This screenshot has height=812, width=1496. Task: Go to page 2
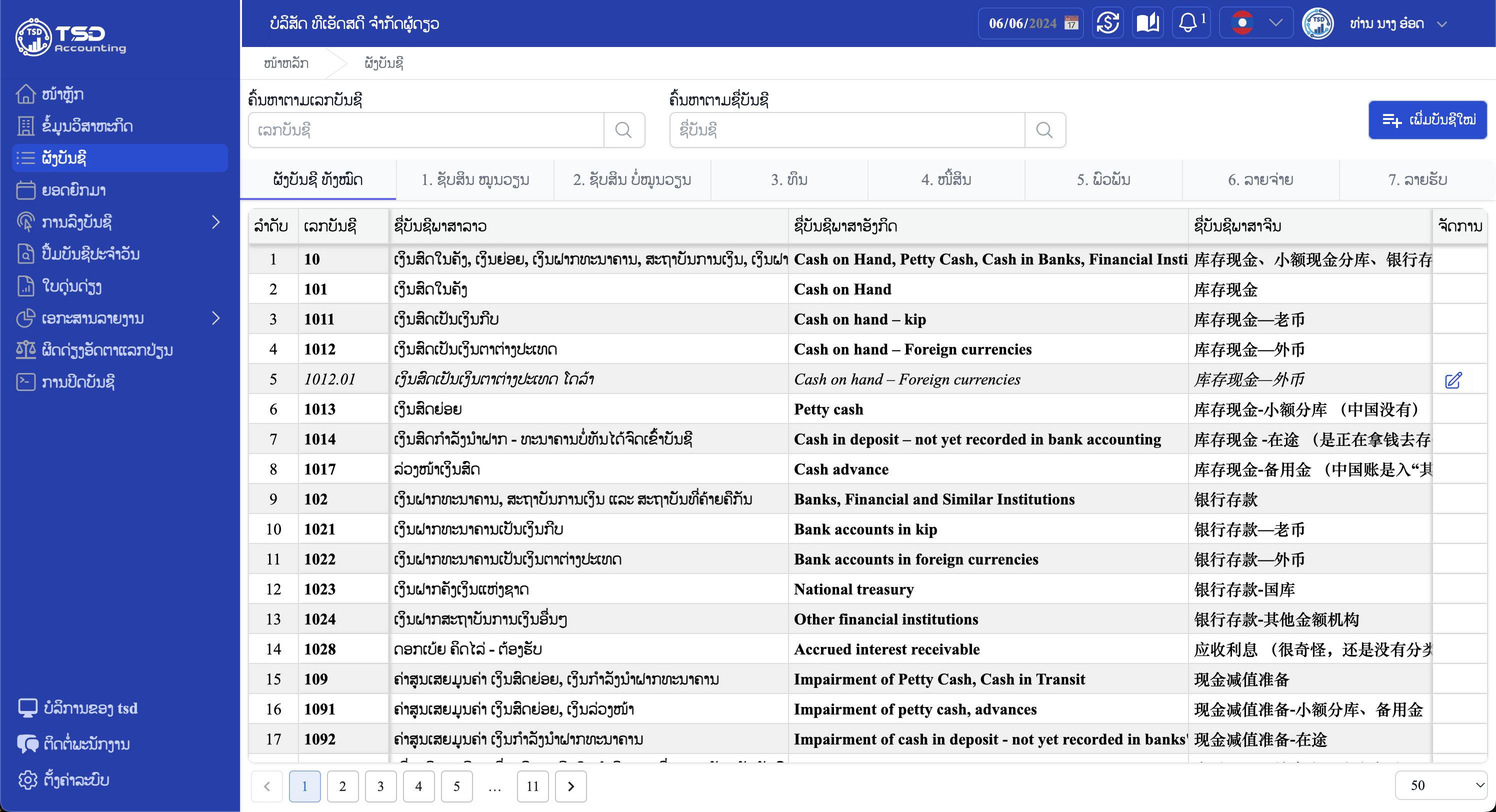(342, 786)
